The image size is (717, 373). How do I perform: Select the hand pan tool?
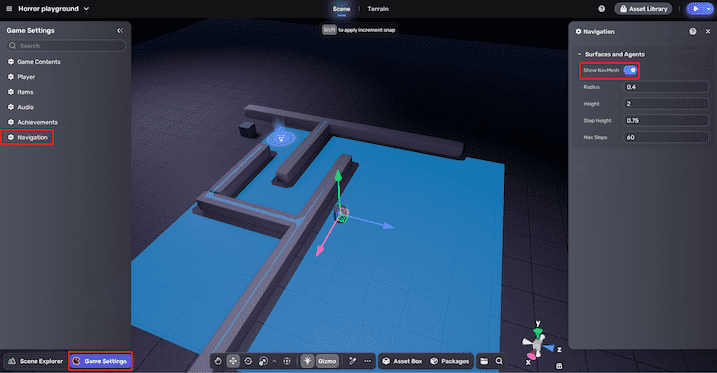(218, 361)
